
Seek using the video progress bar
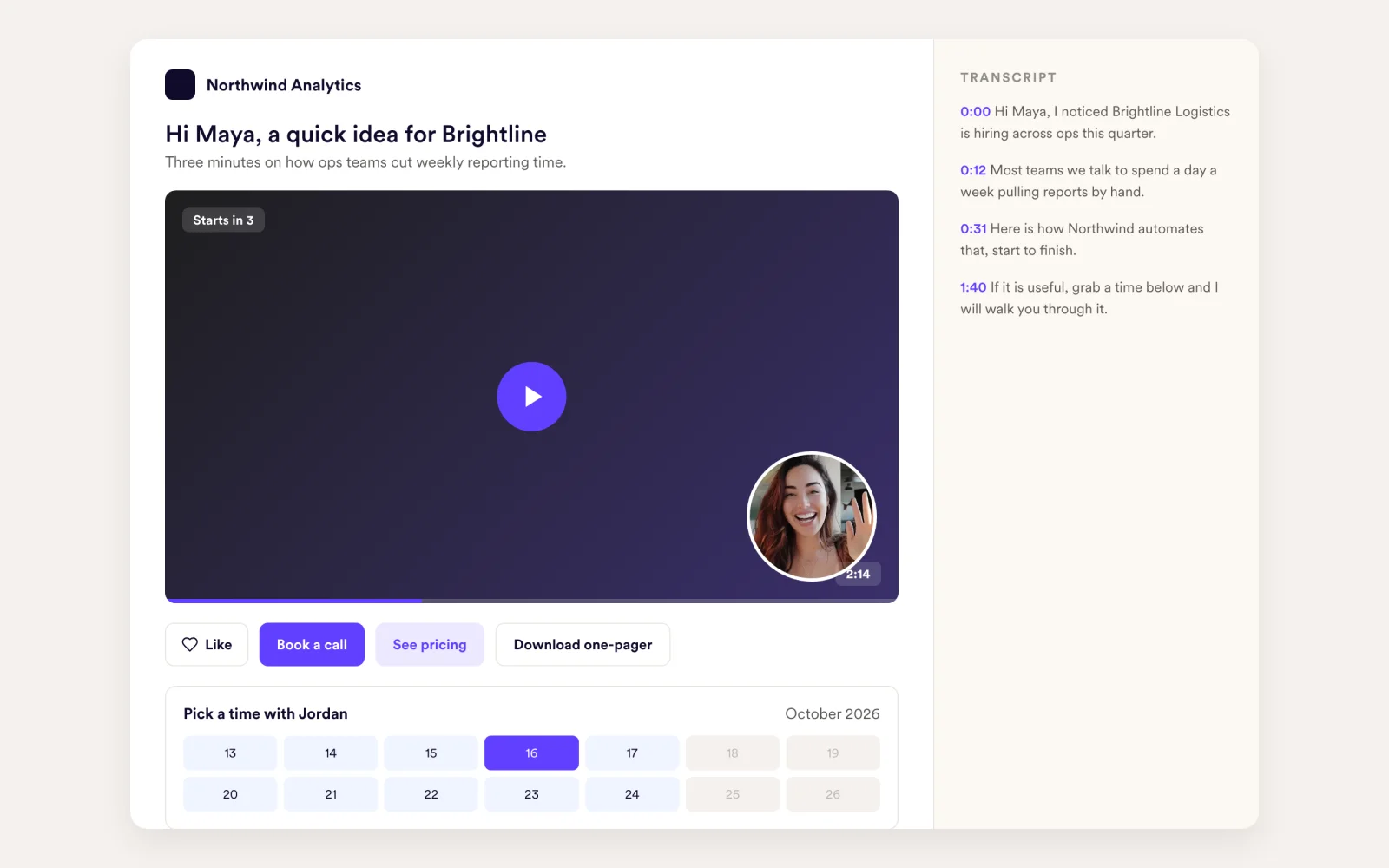point(531,600)
